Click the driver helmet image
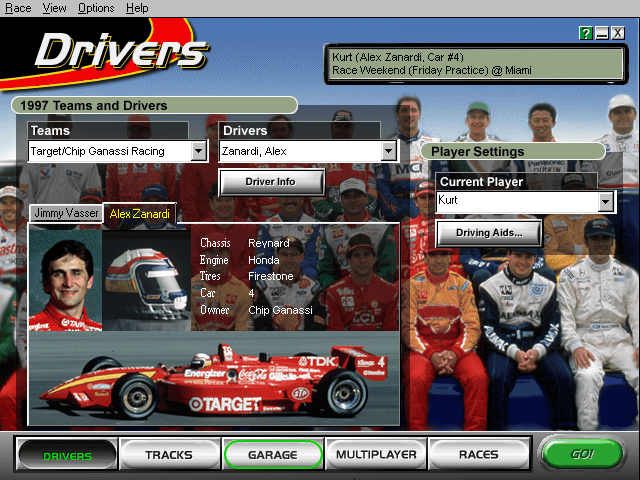 (x=147, y=280)
